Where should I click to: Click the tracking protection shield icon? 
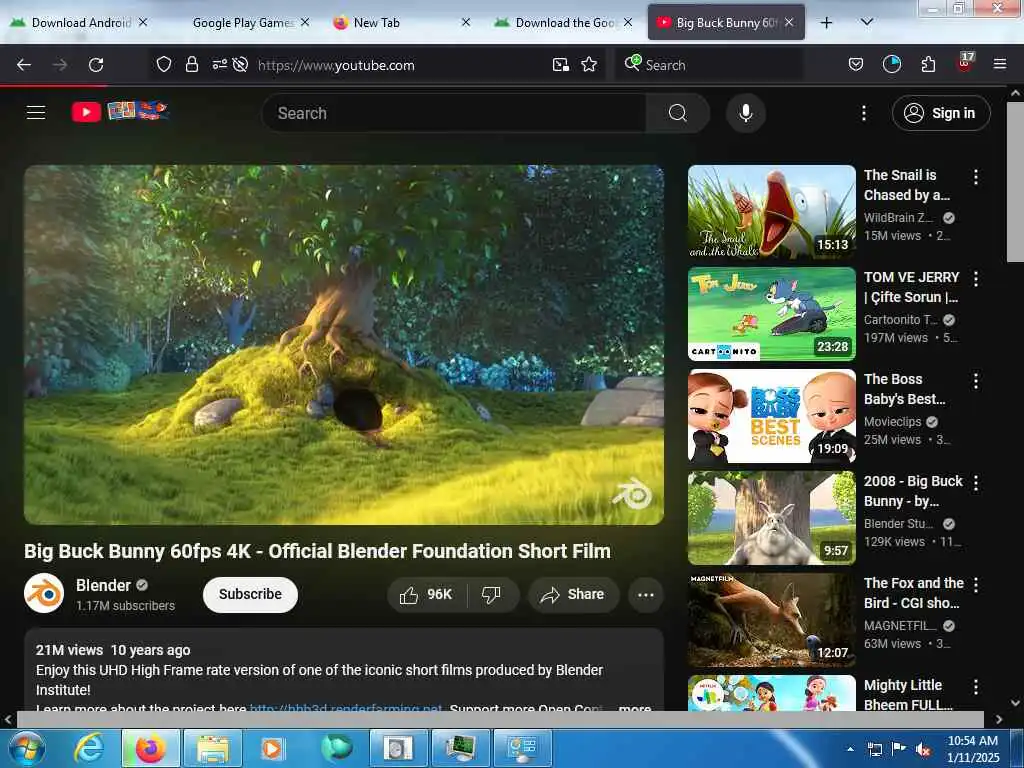pyautogui.click(x=164, y=64)
